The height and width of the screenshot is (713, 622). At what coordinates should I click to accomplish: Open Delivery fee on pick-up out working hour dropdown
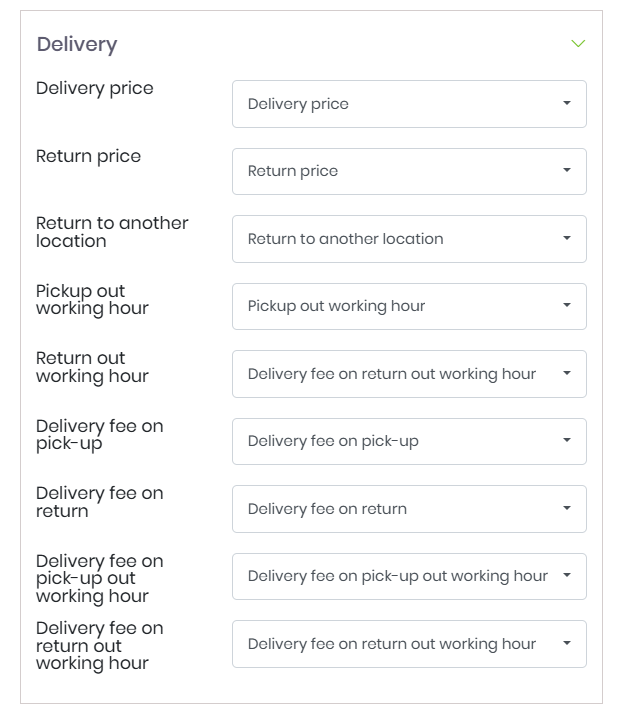pyautogui.click(x=408, y=576)
